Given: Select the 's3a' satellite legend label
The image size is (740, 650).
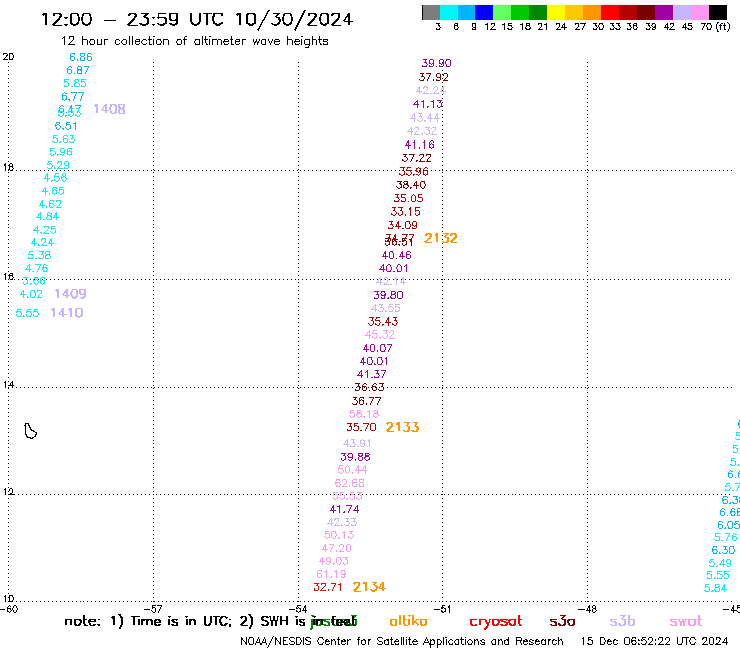Looking at the screenshot, I should [x=563, y=622].
